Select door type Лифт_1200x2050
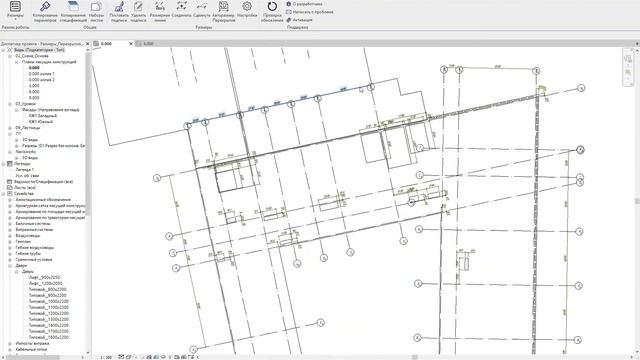This screenshot has width=640, height=360. 45,283
